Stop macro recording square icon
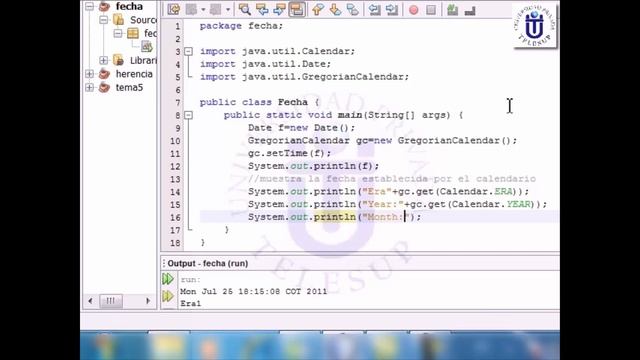 (431, 9)
